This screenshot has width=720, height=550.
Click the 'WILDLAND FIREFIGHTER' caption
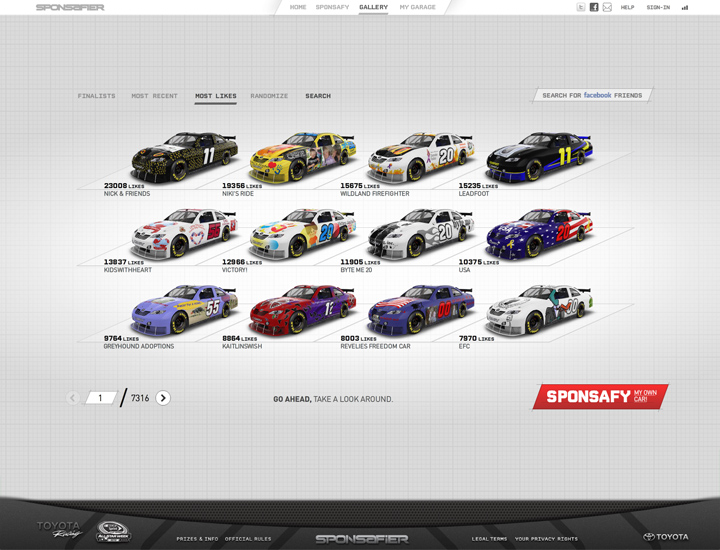pyautogui.click(x=375, y=194)
